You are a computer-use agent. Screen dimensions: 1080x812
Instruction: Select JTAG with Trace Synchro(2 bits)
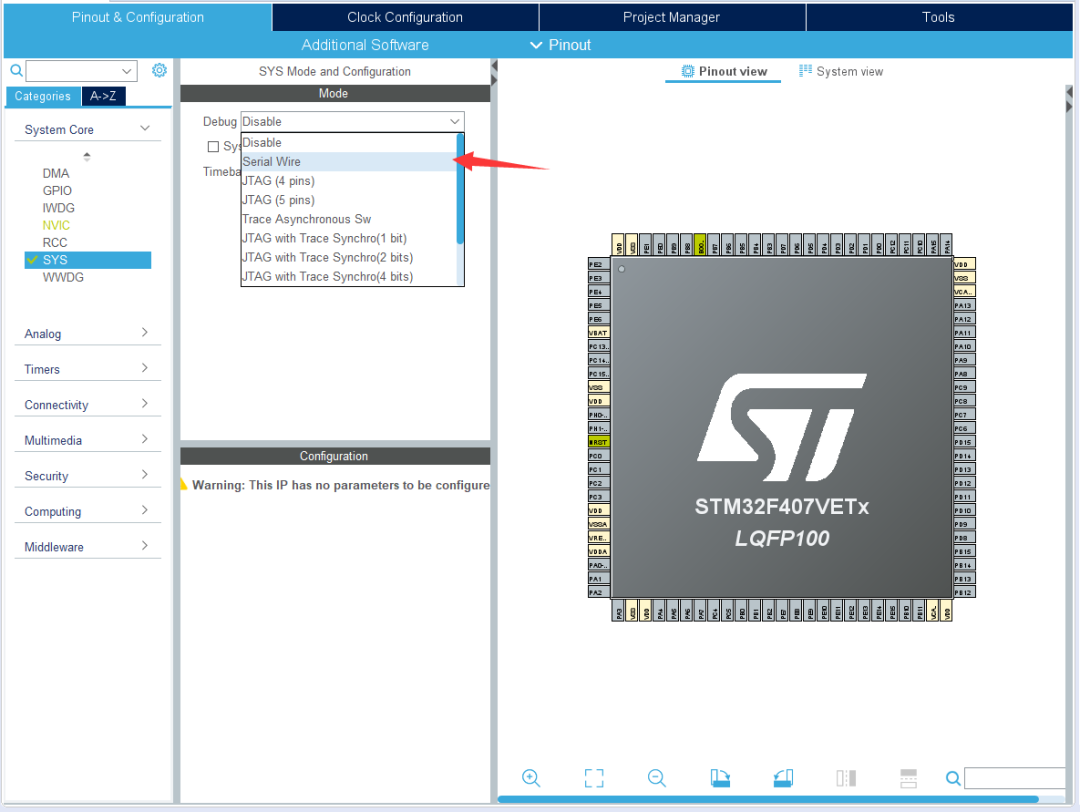point(348,258)
